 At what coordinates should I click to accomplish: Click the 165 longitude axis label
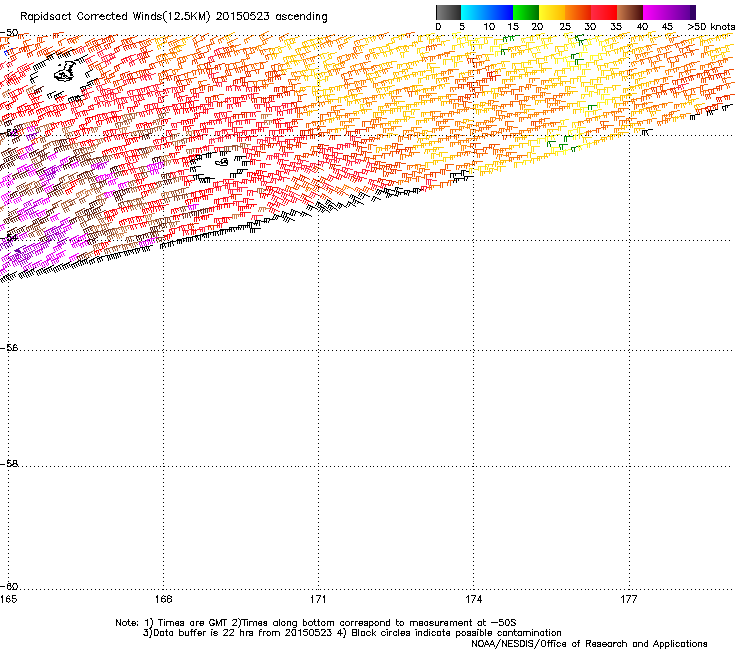8,599
